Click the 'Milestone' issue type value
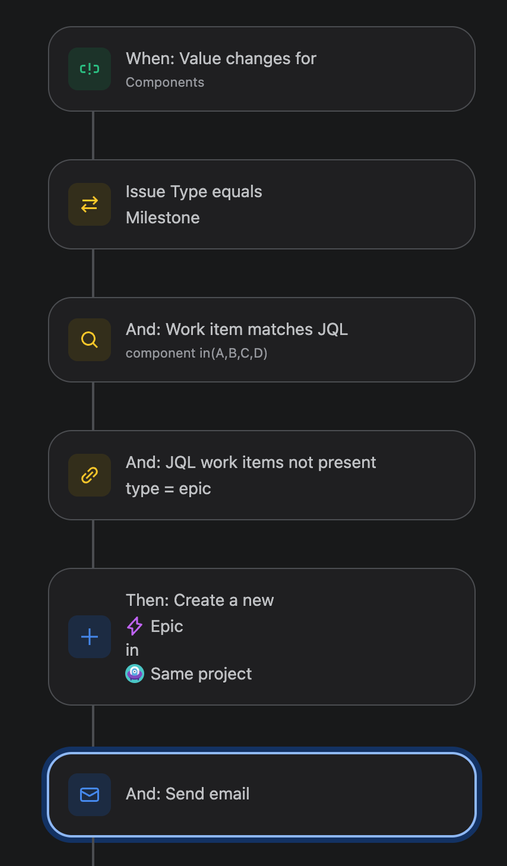Screen dimensions: 507x866 coord(163,218)
